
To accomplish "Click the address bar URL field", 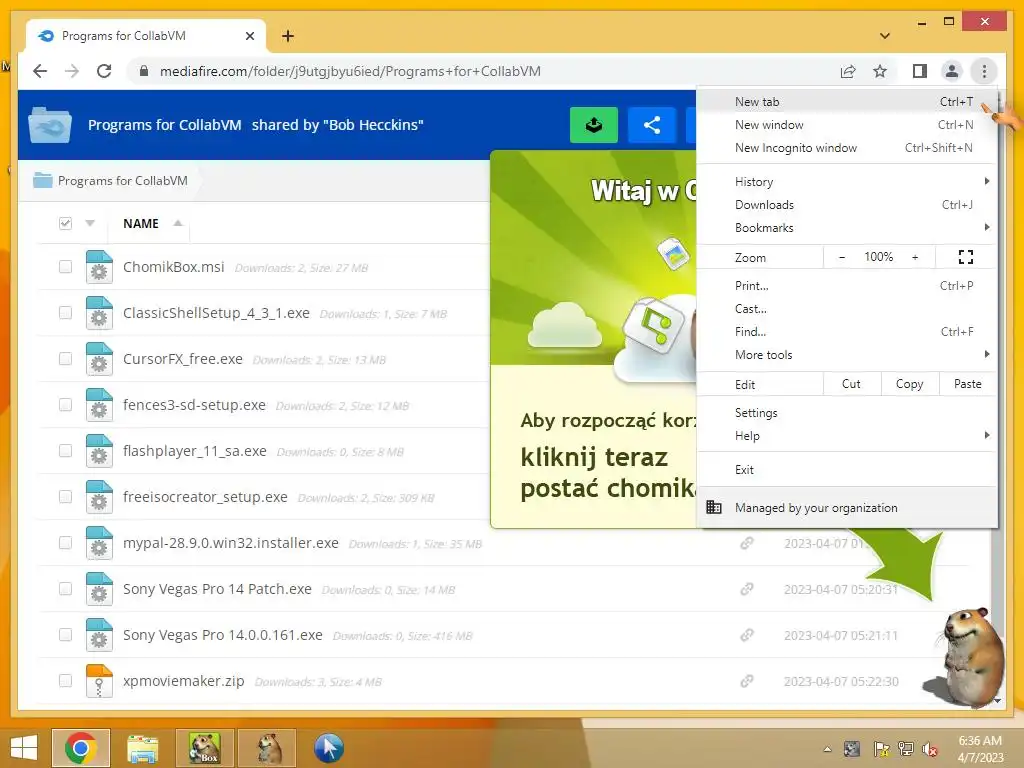I will point(350,71).
